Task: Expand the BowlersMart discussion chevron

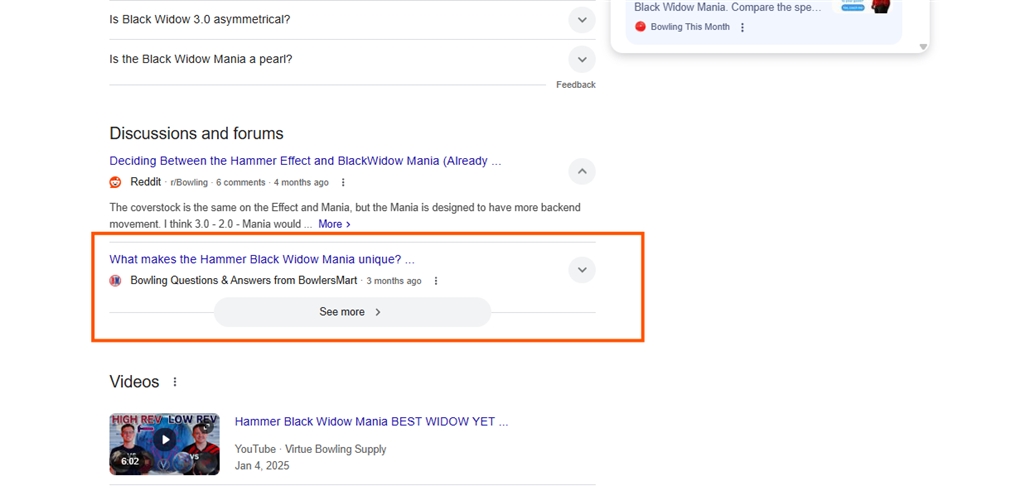Action: (x=581, y=270)
